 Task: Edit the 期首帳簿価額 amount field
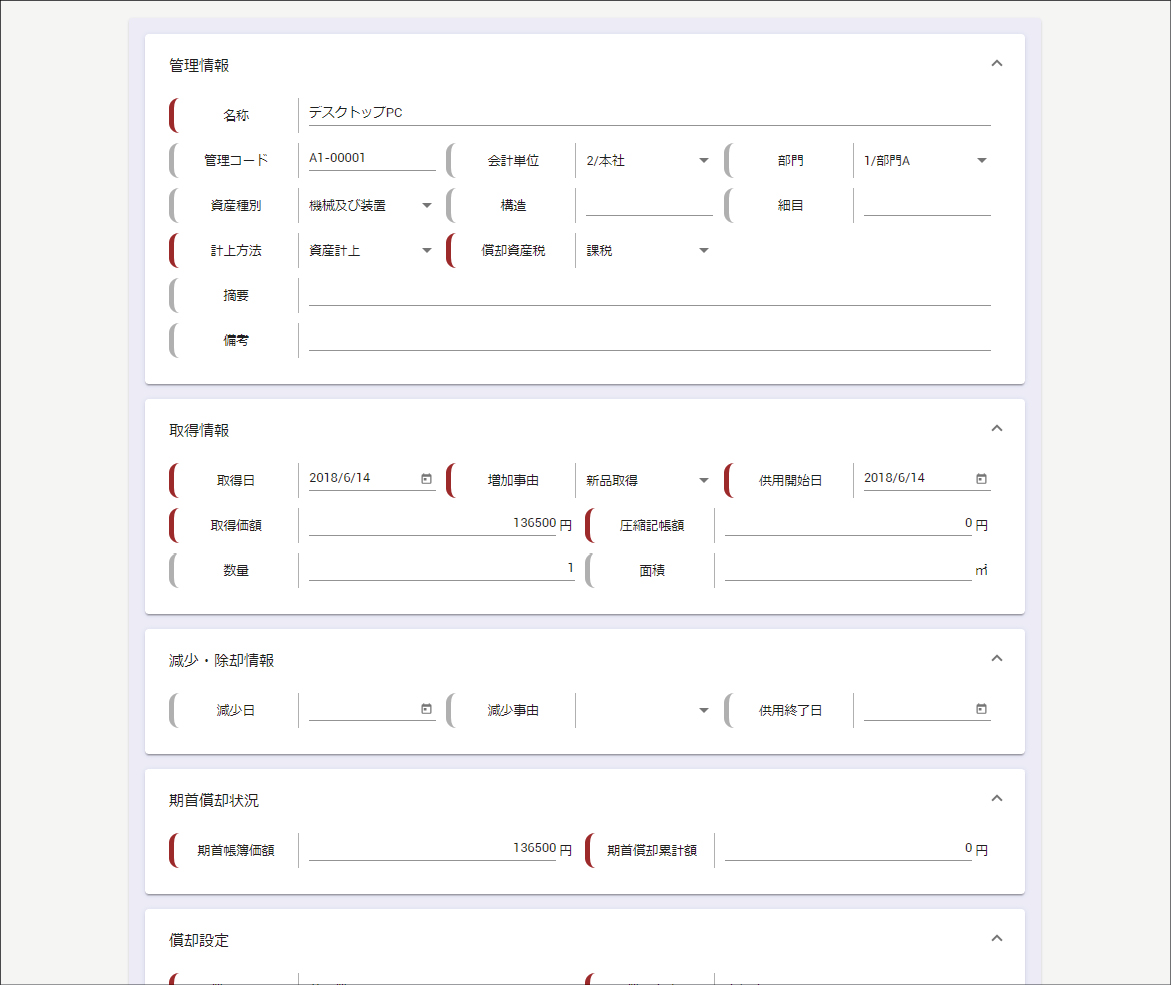432,848
